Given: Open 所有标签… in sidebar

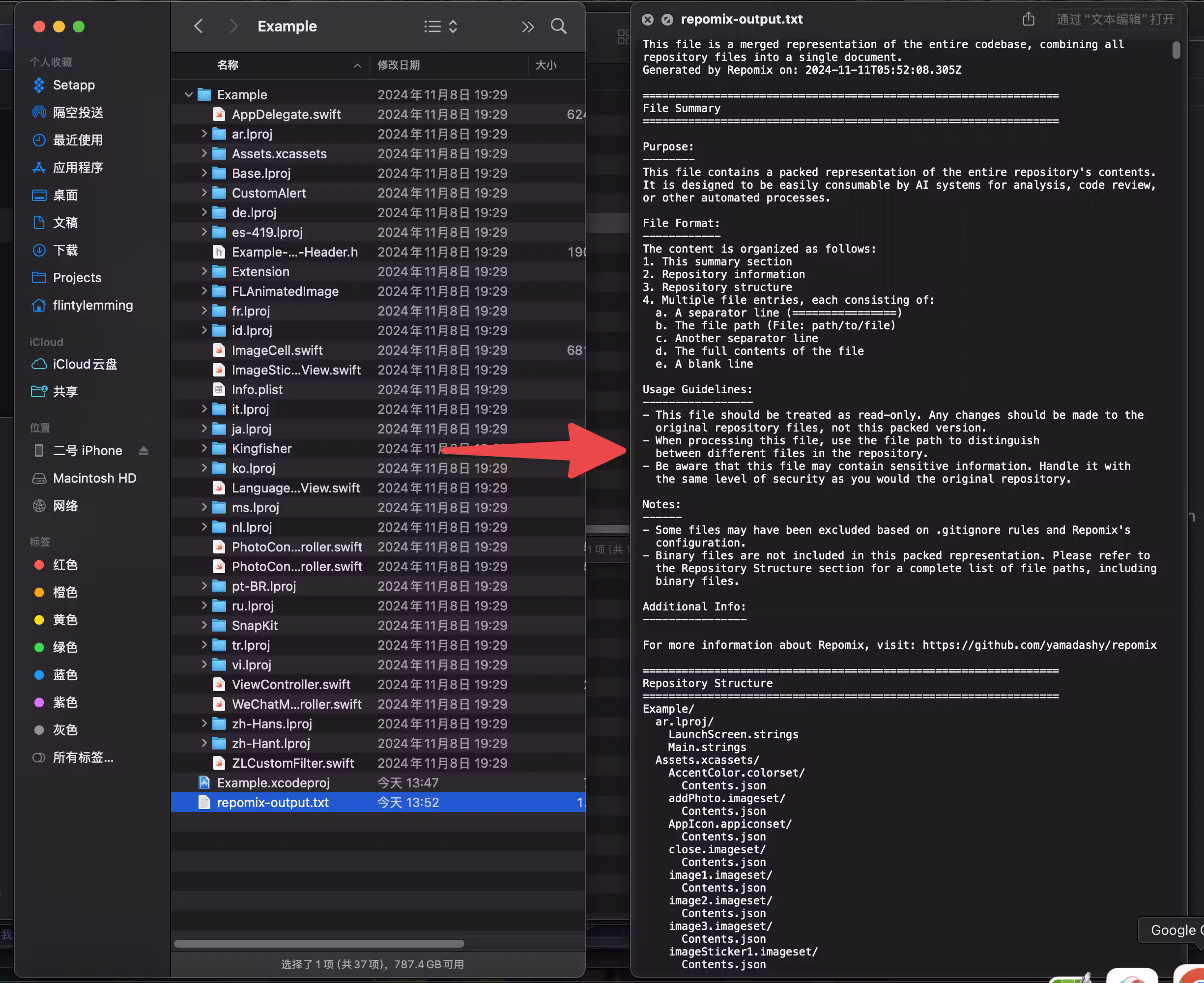Looking at the screenshot, I should point(83,757).
